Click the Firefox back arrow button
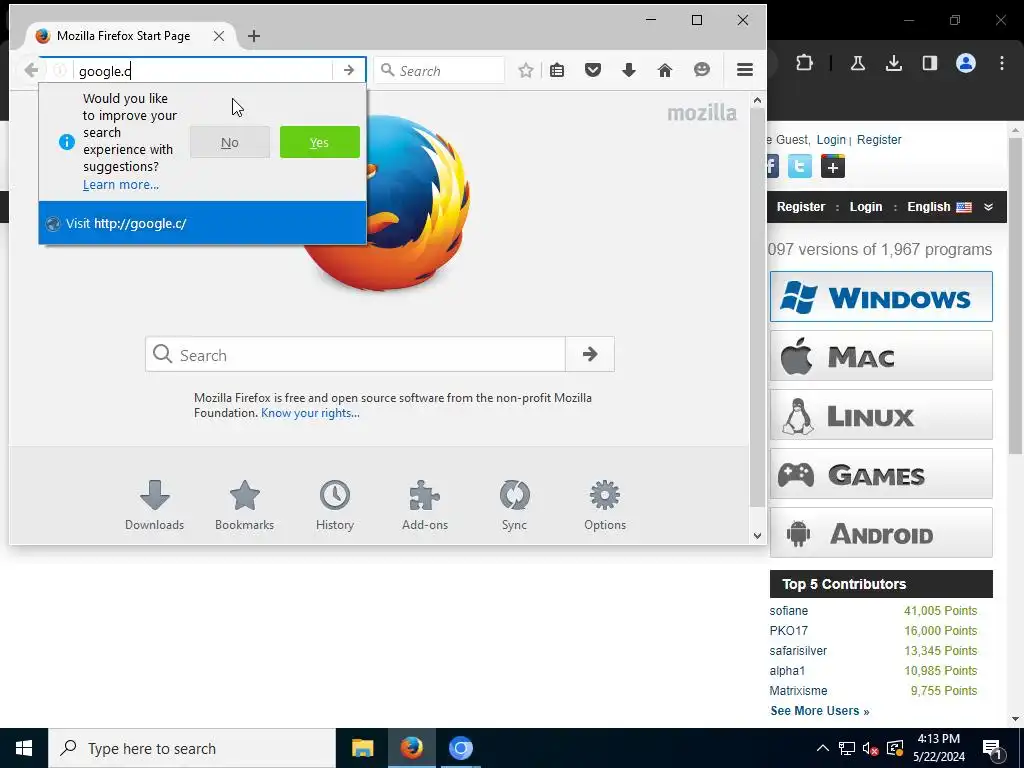This screenshot has height=768, width=1024. pos(31,70)
